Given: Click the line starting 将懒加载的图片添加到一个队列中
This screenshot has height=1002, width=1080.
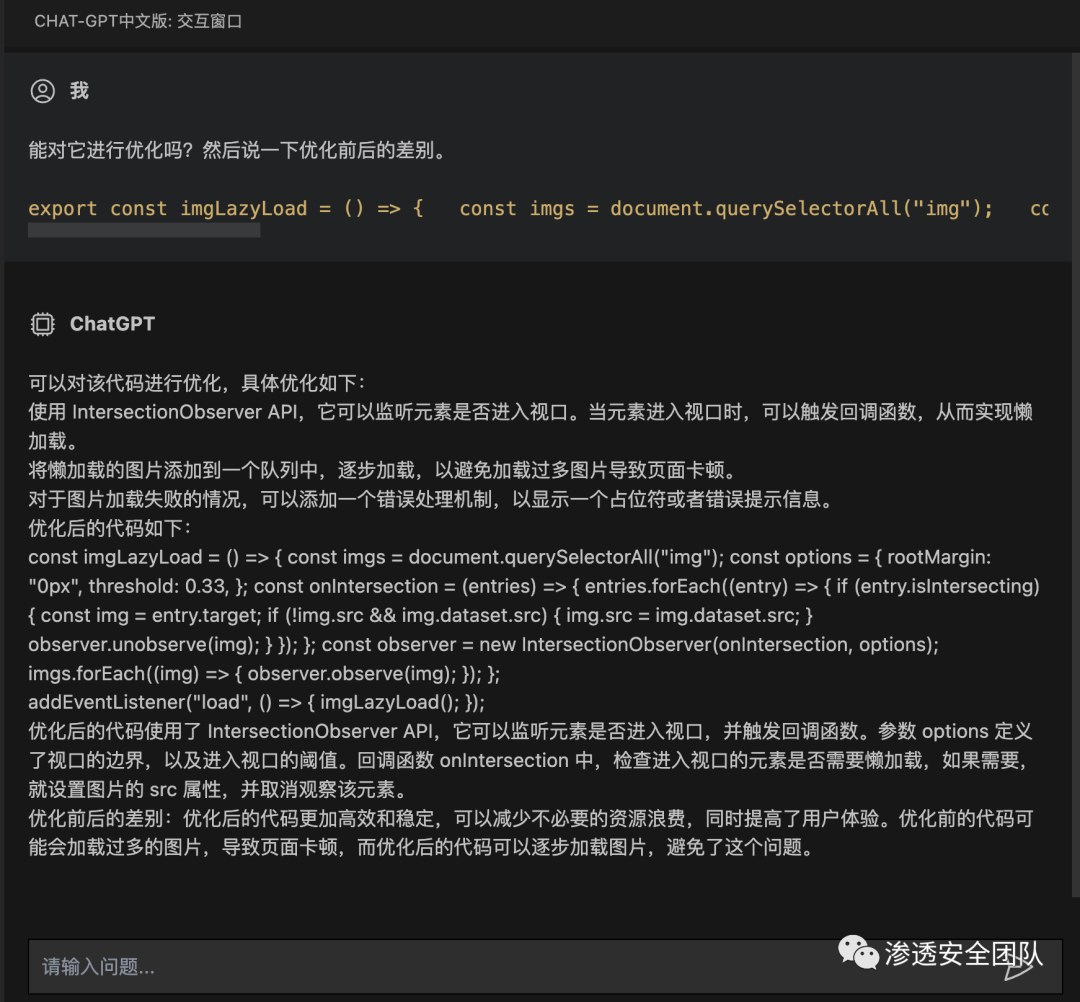Looking at the screenshot, I should pos(383,470).
